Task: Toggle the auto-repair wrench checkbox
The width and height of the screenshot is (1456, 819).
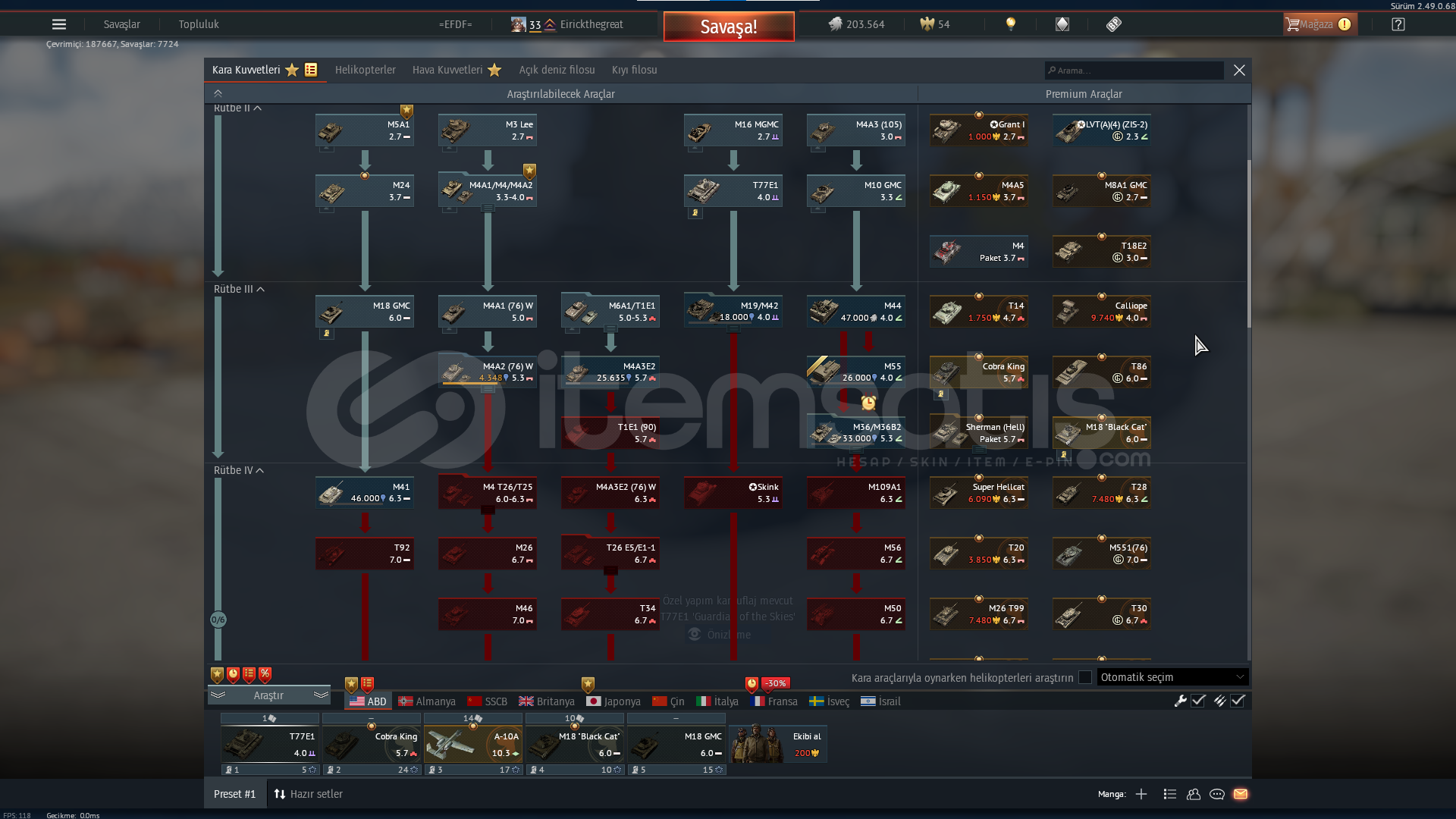Action: click(1198, 701)
